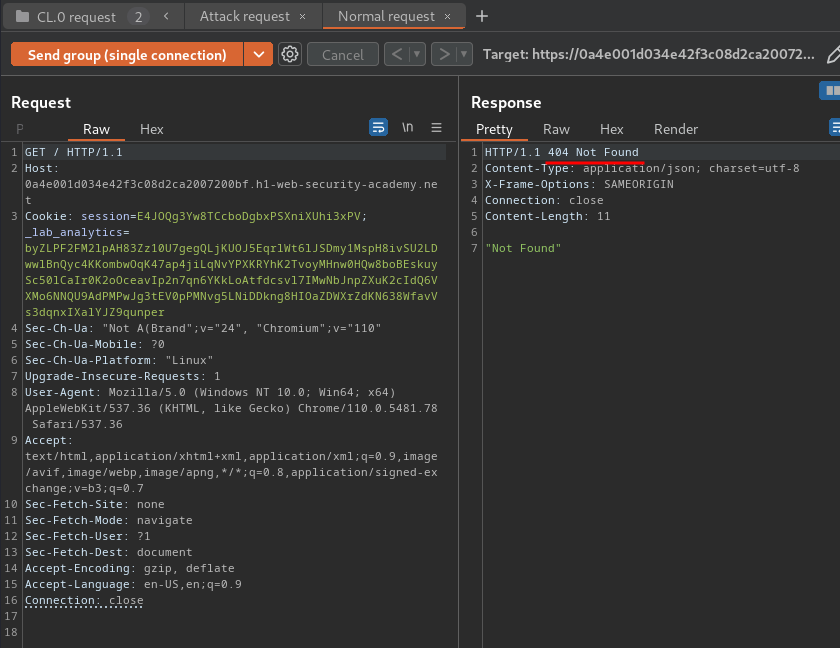Viewport: 840px width, 648px height.
Task: Click the CL.0 request tab group folder icon
Action: point(22,17)
